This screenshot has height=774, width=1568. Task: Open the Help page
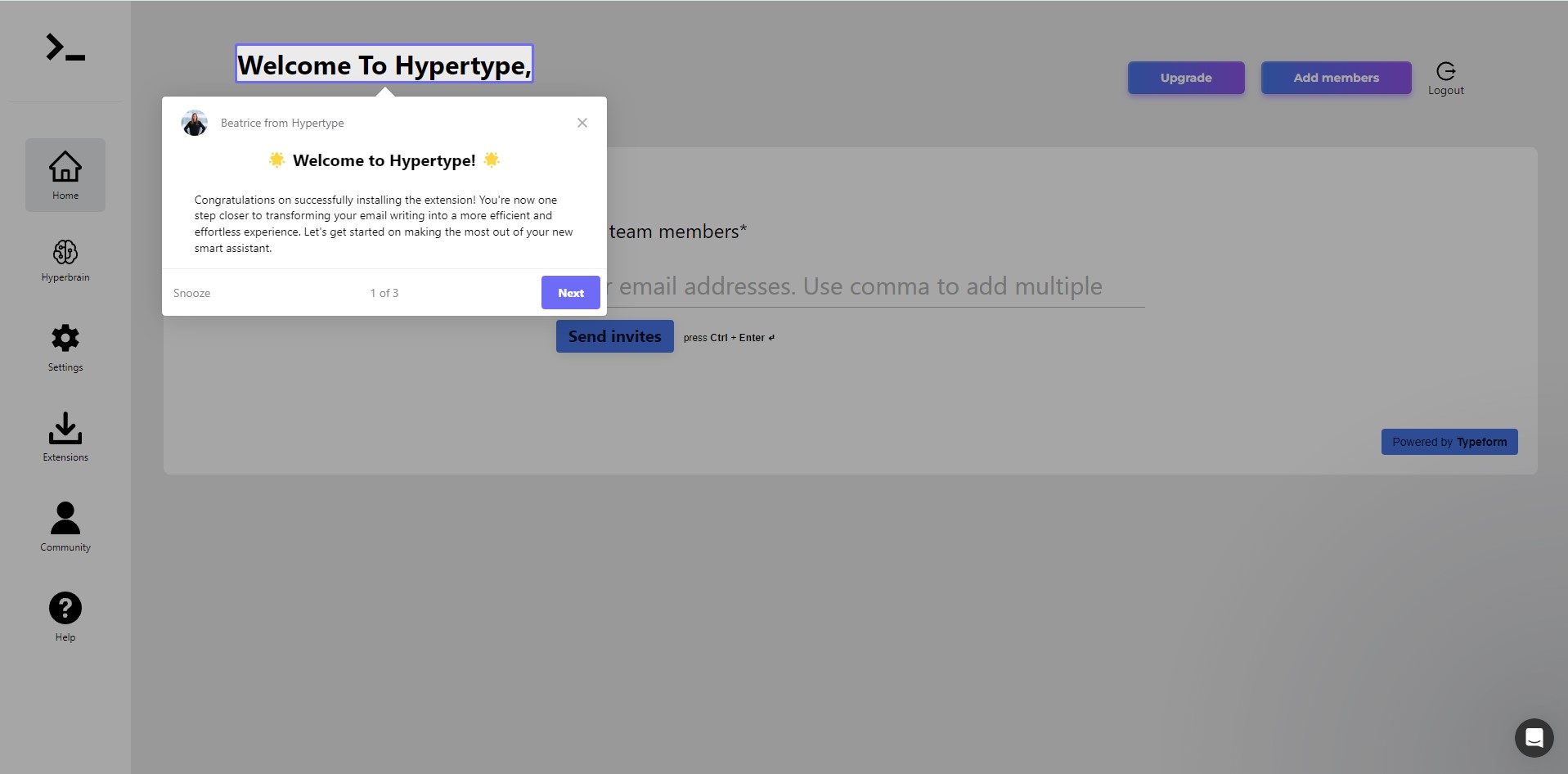click(x=65, y=617)
